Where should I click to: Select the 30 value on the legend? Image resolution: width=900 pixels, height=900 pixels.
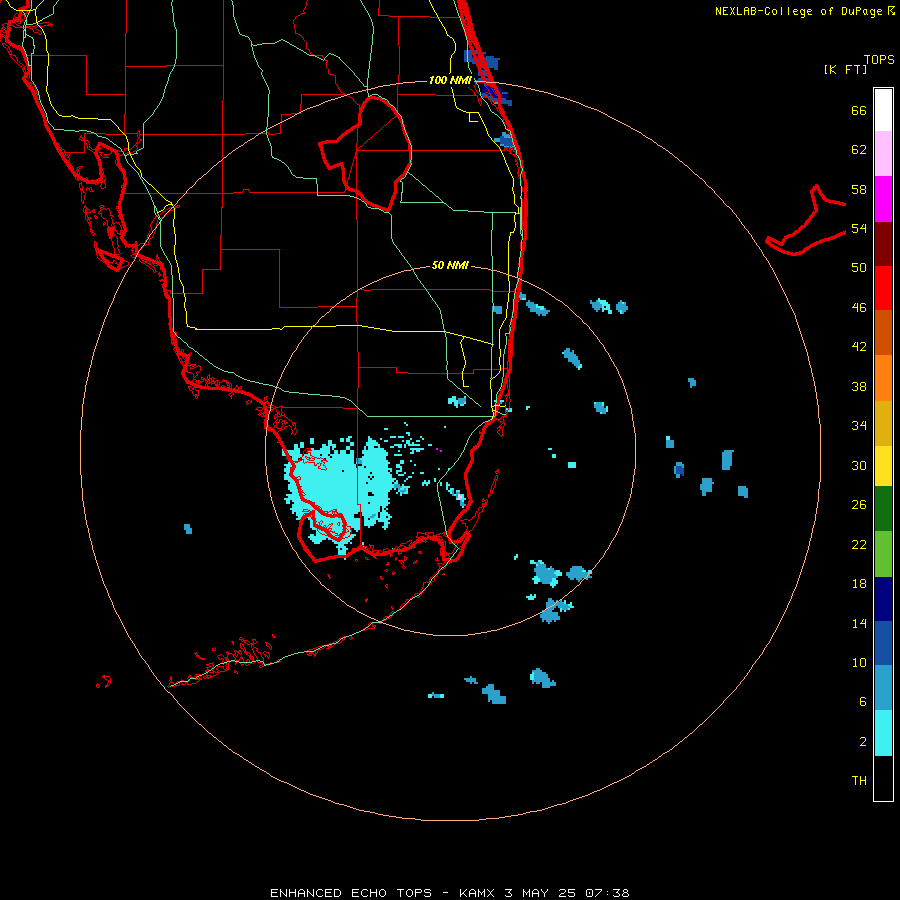[x=859, y=465]
